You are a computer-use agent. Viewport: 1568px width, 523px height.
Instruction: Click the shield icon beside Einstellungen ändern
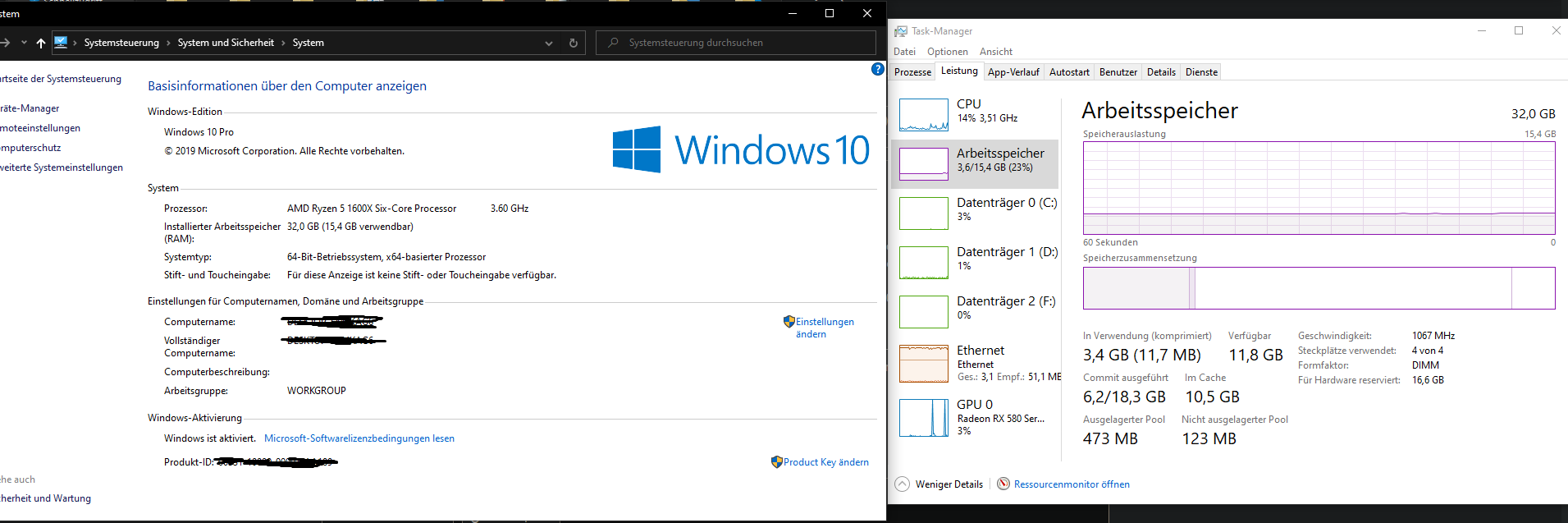789,322
